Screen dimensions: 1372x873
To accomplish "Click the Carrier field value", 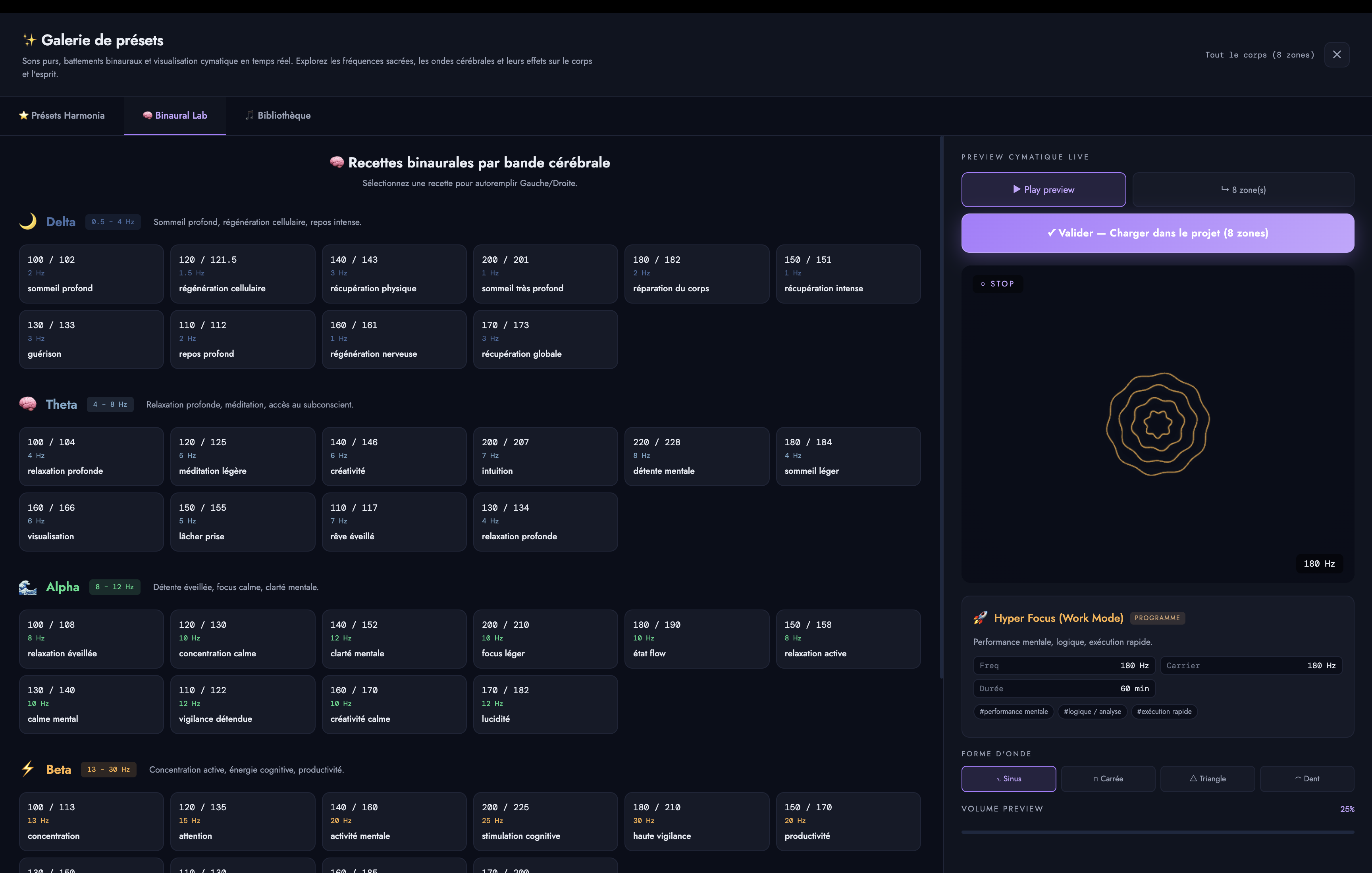I will click(1251, 666).
